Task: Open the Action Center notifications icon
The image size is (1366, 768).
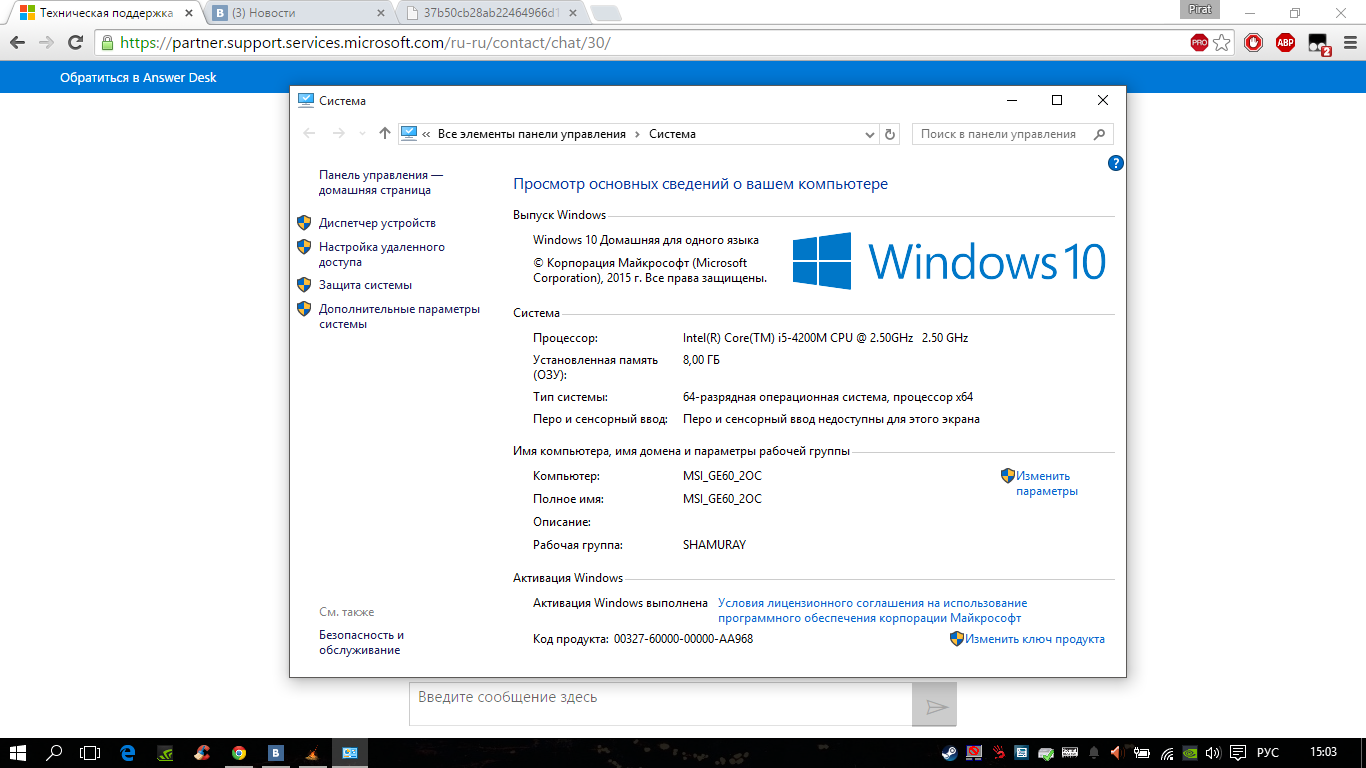Action: pyautogui.click(x=1238, y=753)
